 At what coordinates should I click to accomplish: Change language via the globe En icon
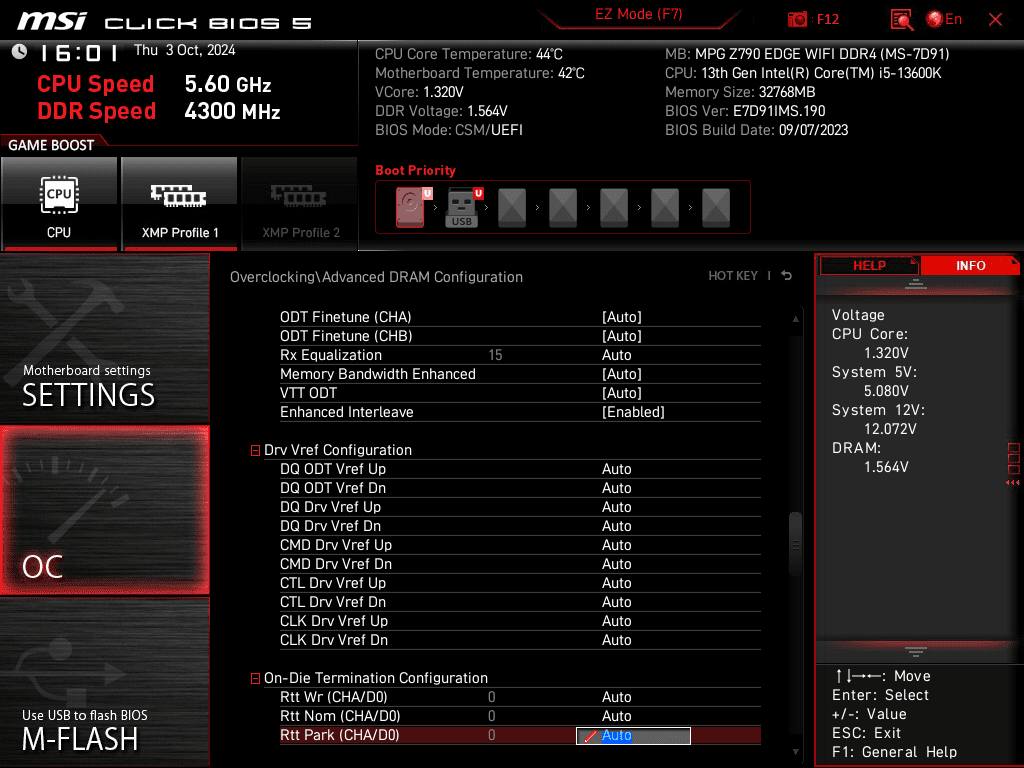pyautogui.click(x=944, y=20)
